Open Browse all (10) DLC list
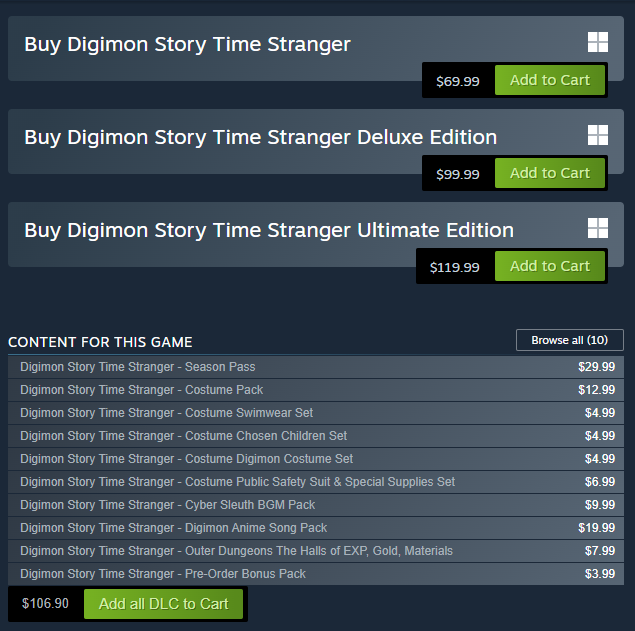The height and width of the screenshot is (631, 635). pos(569,340)
